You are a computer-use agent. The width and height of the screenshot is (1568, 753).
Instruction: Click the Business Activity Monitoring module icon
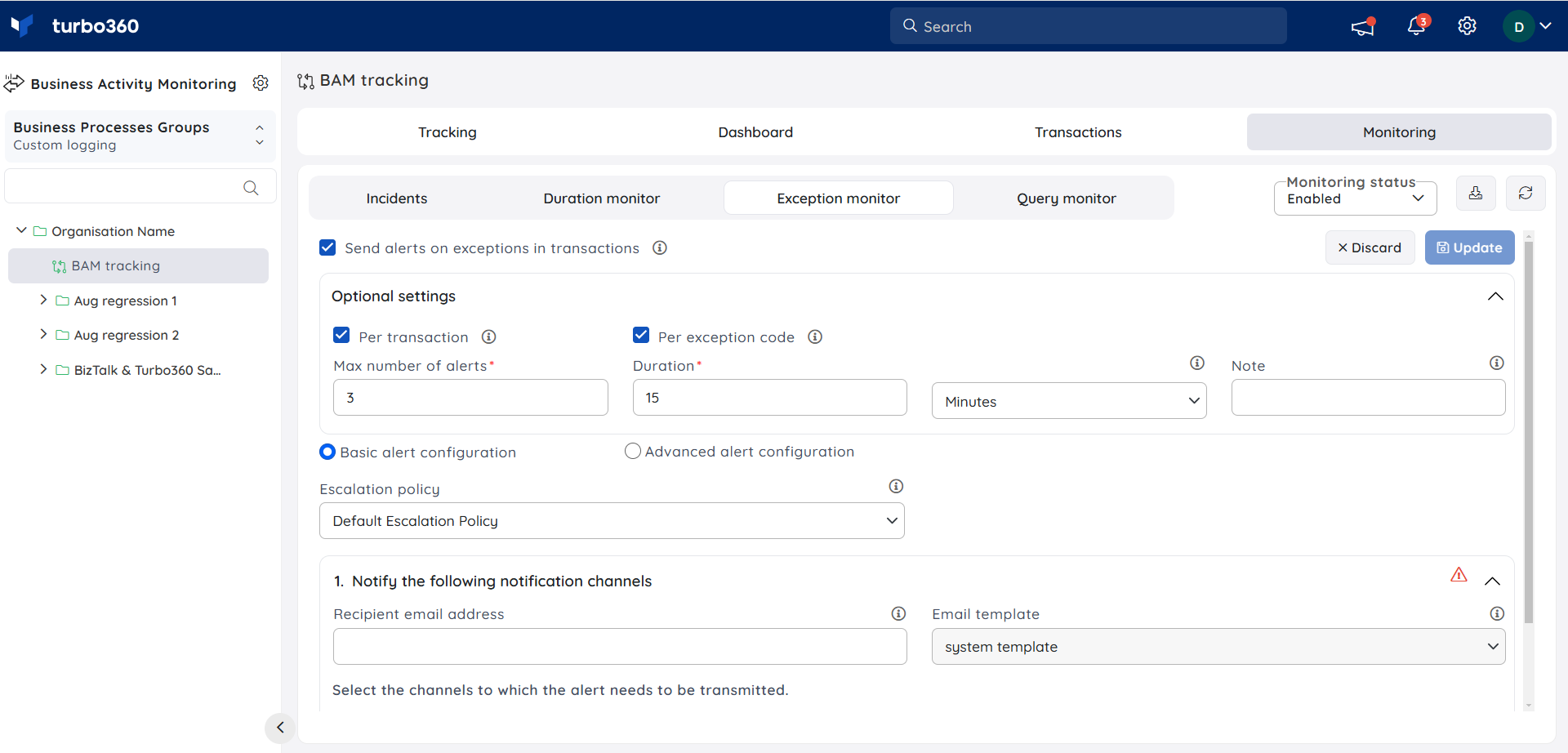(14, 83)
